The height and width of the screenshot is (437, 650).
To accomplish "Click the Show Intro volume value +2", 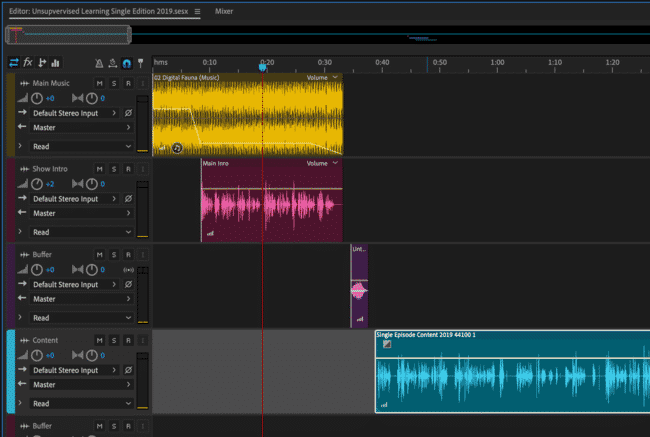I will (x=50, y=184).
